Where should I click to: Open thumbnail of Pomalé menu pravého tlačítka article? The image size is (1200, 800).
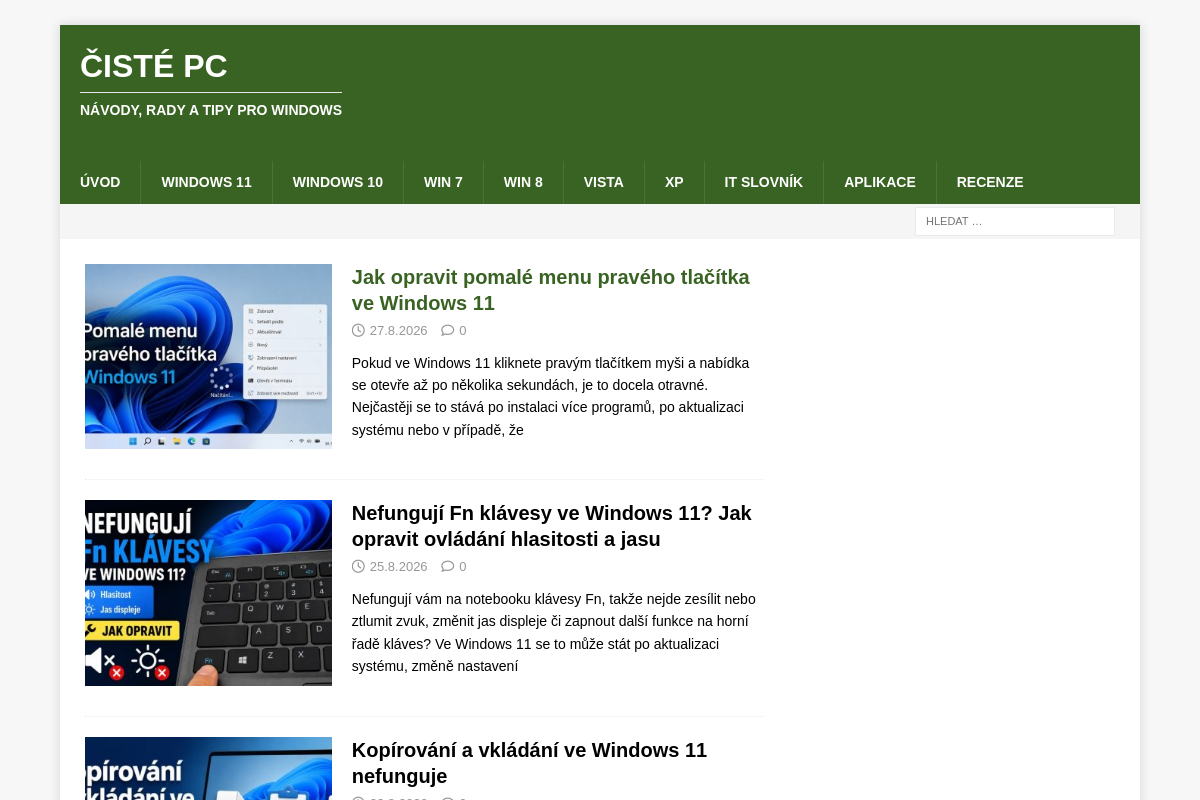pos(208,356)
